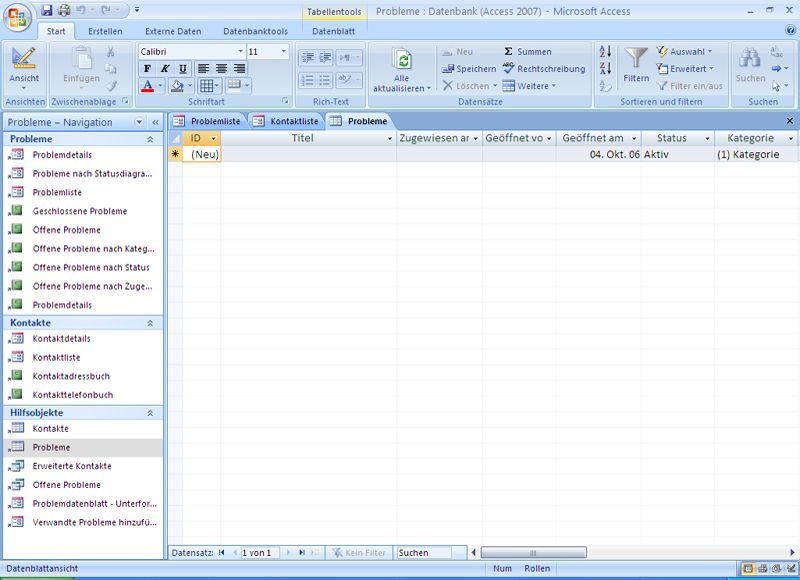Save the record with Speichern
Viewport: 800px width, 580px height.
click(x=469, y=69)
